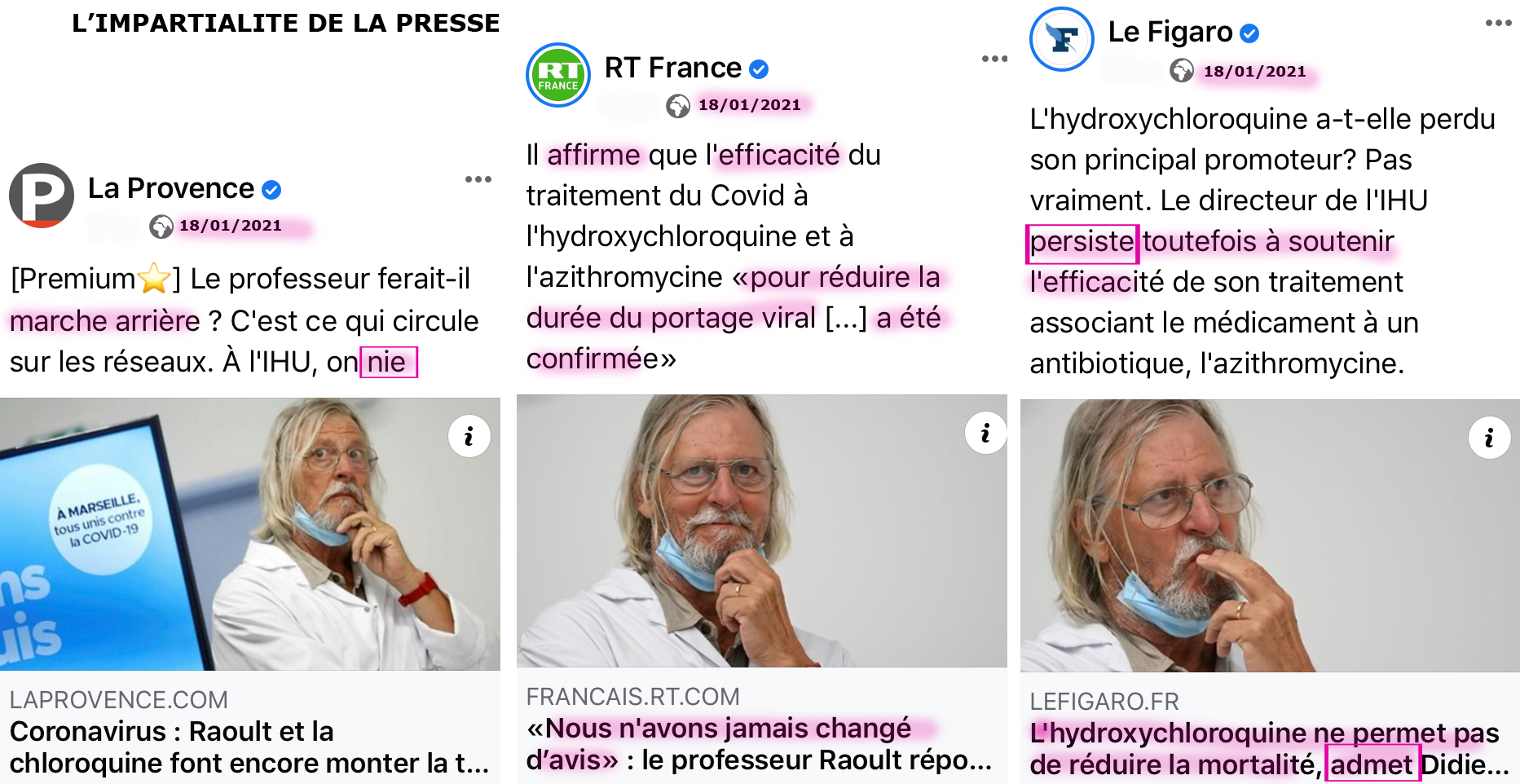1520x784 pixels.
Task: Click info icon on La Provence image
Action: click(469, 436)
